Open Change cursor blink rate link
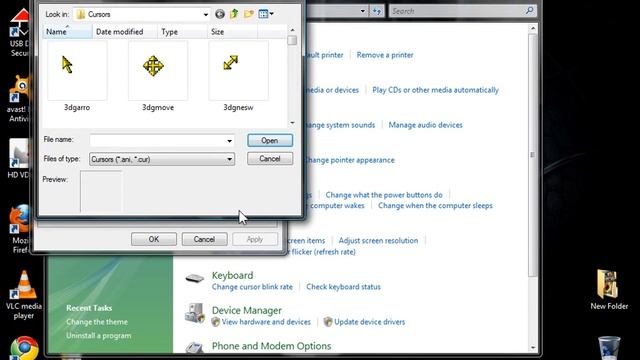The image size is (640, 360). [x=252, y=287]
